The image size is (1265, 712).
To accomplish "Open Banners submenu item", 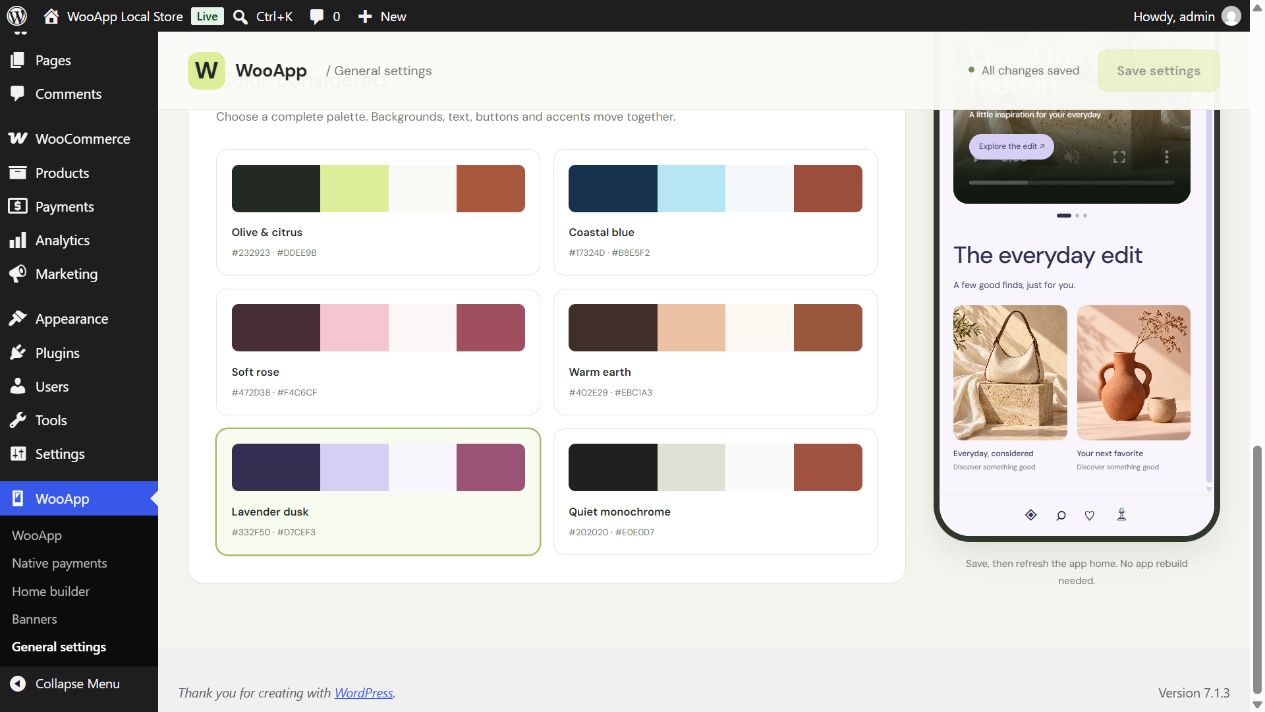I will pos(34,619).
